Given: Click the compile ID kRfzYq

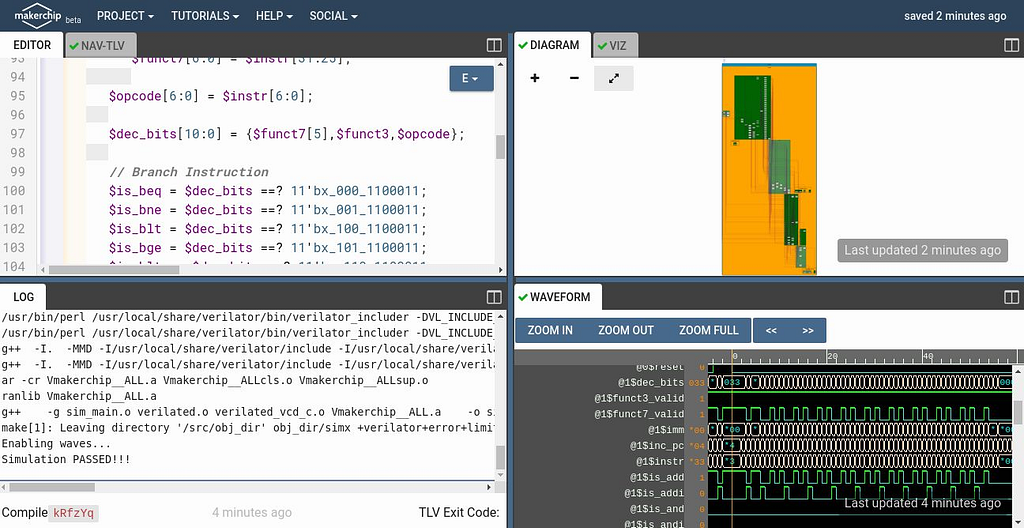Looking at the screenshot, I should pos(73,513).
